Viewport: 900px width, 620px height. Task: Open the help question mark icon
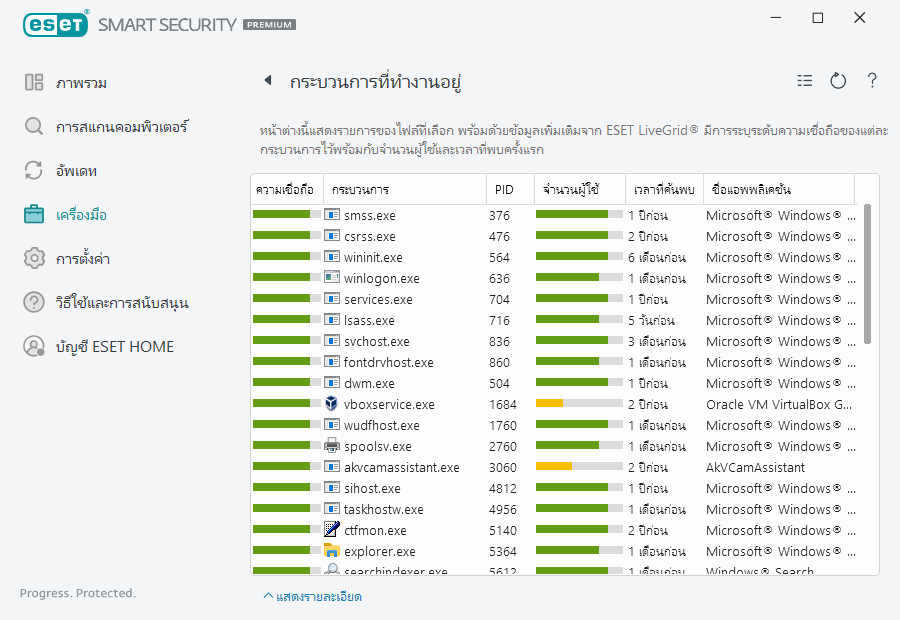click(872, 81)
